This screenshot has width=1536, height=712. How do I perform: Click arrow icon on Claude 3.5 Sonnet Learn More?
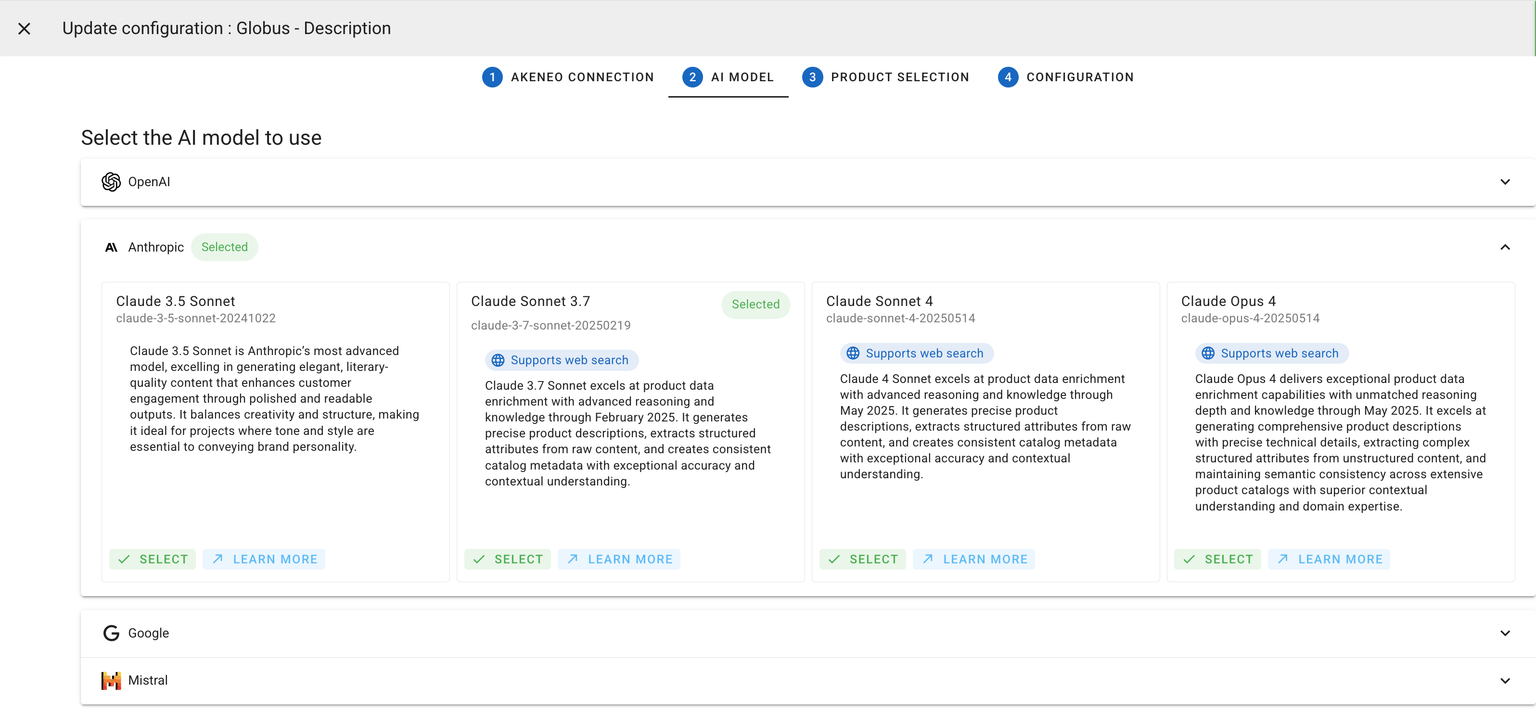coord(217,559)
